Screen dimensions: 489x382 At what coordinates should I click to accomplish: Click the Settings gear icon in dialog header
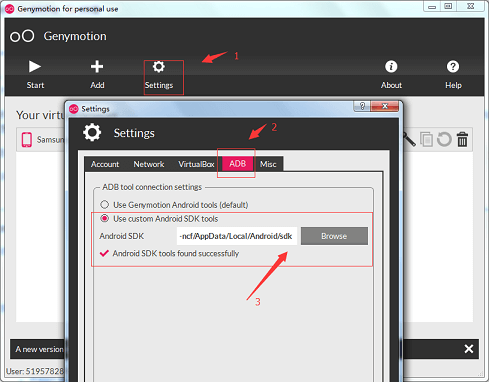(92, 133)
